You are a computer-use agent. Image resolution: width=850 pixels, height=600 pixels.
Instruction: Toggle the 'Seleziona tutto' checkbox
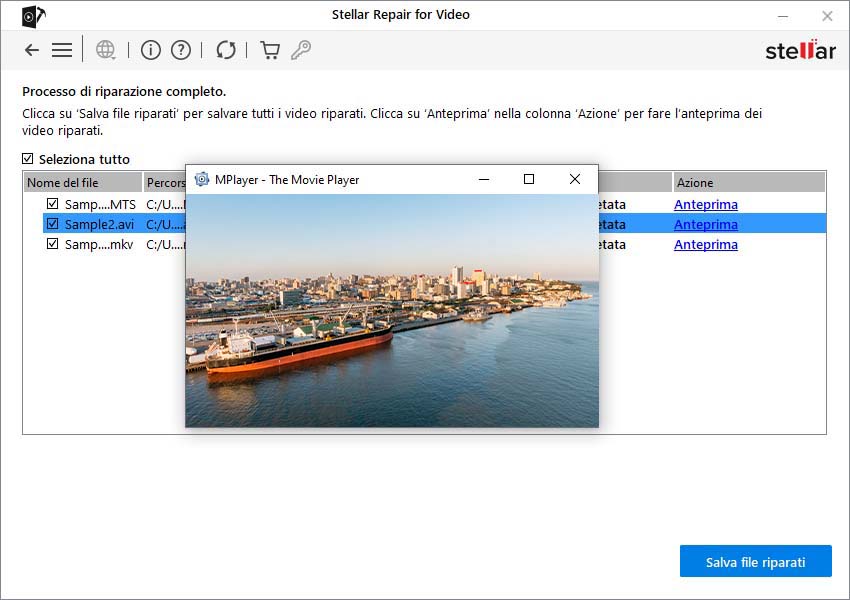point(28,158)
